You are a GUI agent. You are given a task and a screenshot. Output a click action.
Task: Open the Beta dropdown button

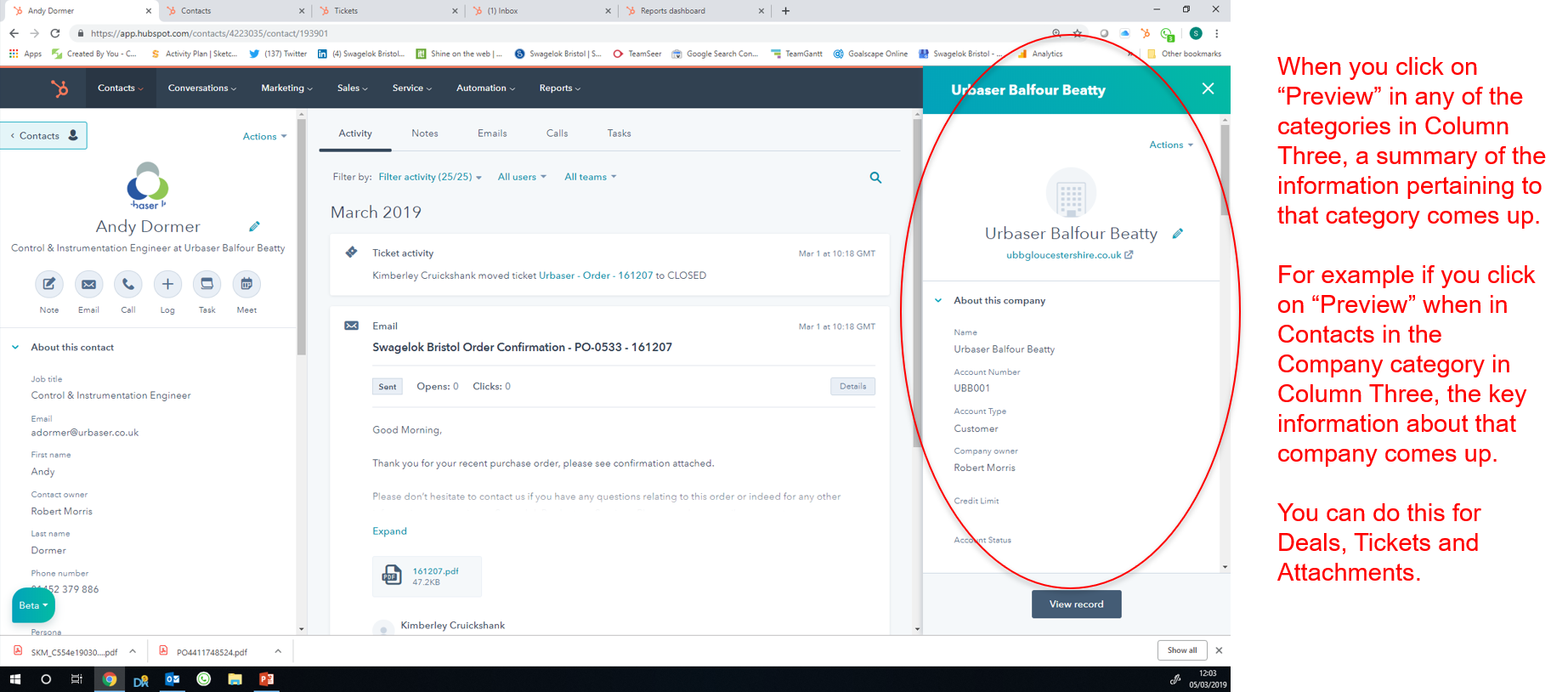[x=33, y=605]
